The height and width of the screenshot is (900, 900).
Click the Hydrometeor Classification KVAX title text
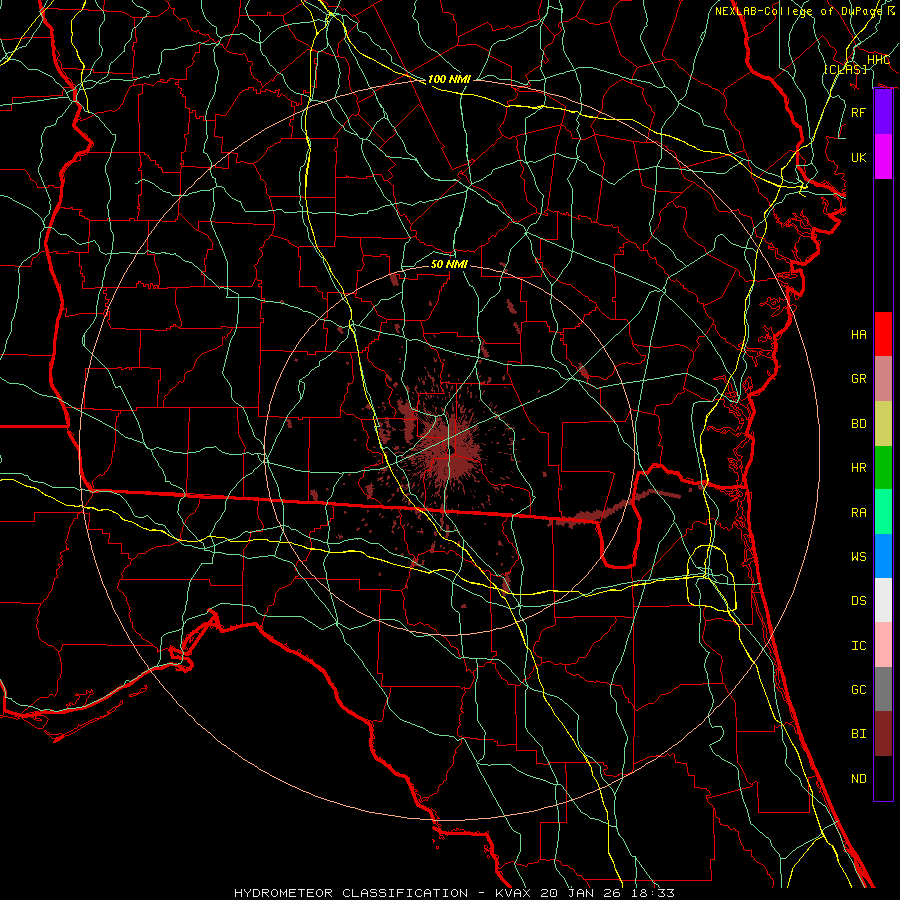(454, 893)
